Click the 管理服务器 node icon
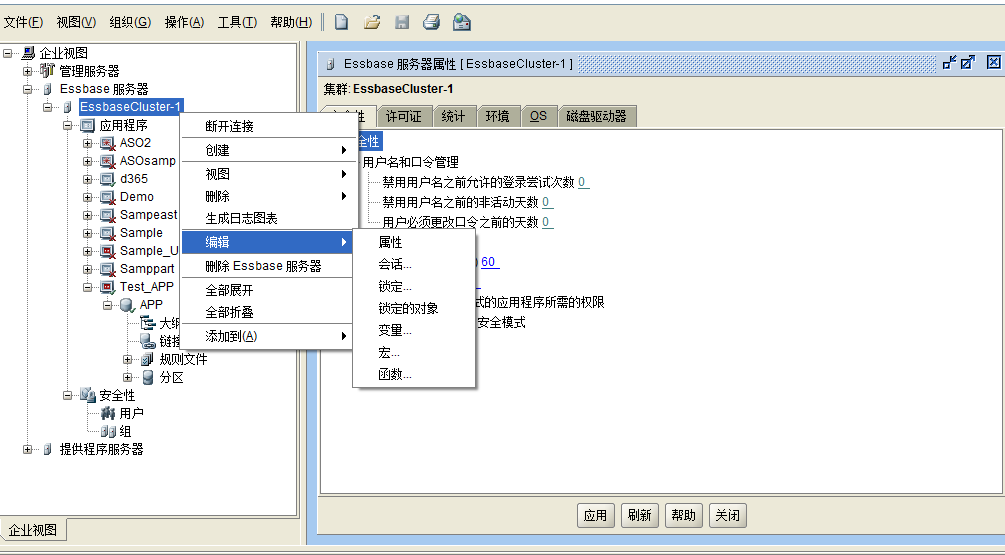 [47, 70]
